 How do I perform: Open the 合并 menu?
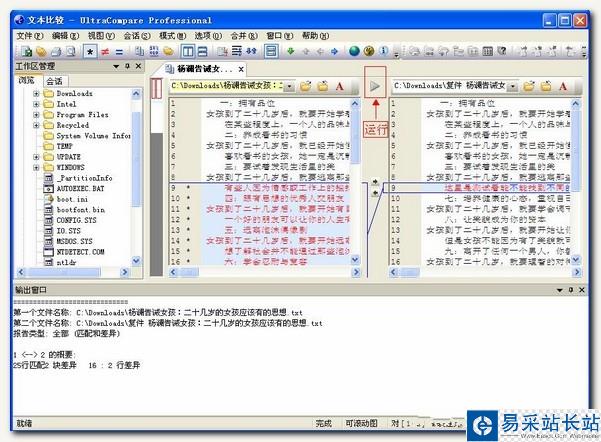click(x=243, y=36)
